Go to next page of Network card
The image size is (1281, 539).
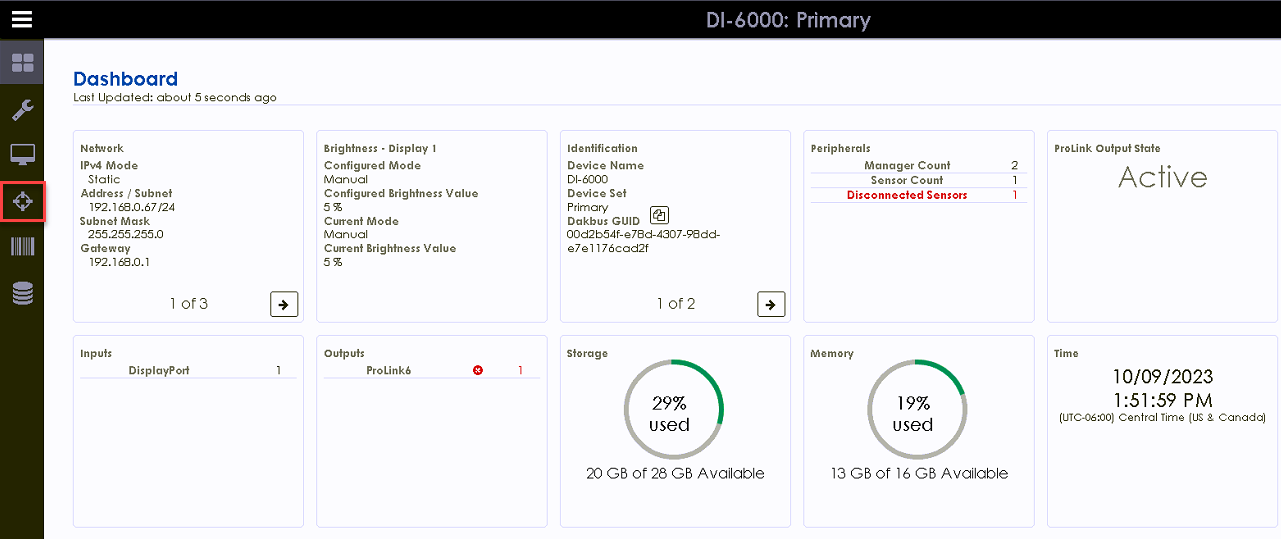(284, 304)
